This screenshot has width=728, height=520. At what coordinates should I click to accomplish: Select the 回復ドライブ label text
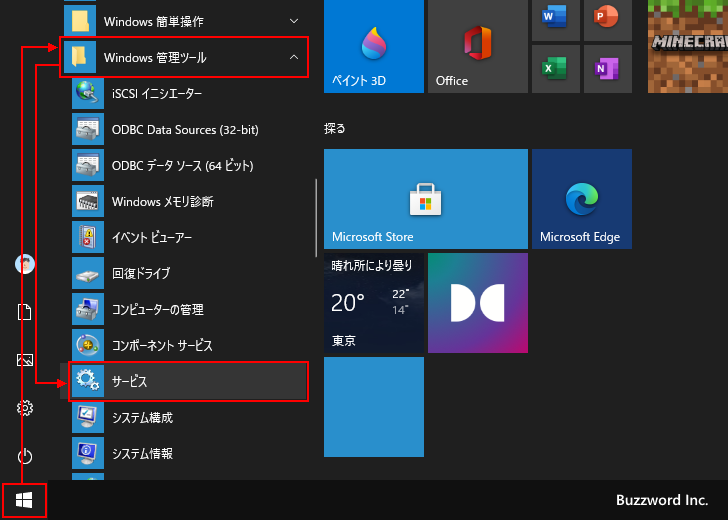click(x=141, y=273)
